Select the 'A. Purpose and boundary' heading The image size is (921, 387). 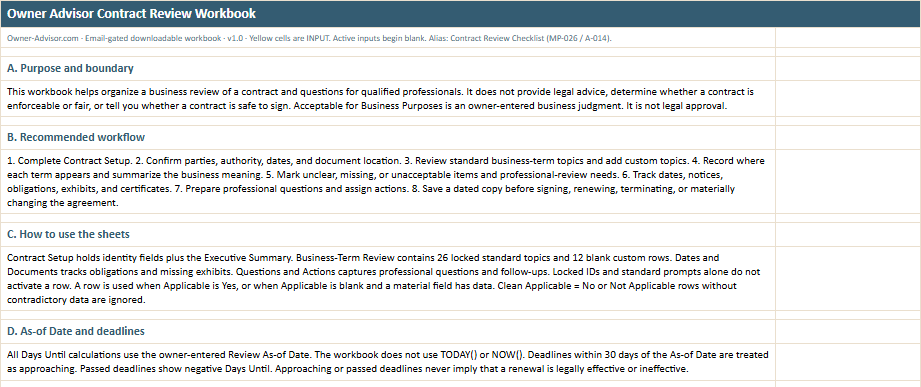coord(388,68)
